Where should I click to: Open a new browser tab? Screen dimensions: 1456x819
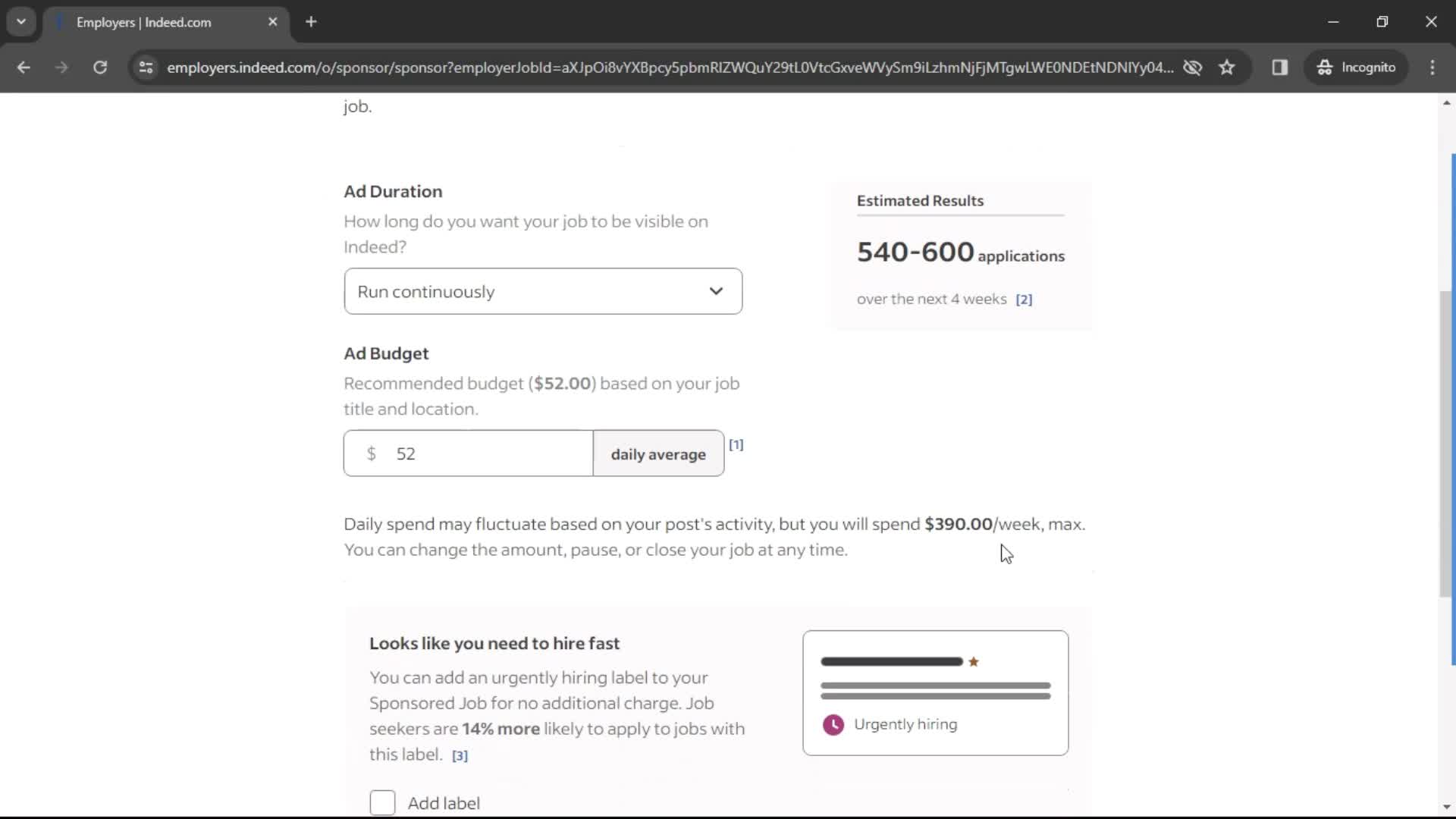click(x=310, y=22)
